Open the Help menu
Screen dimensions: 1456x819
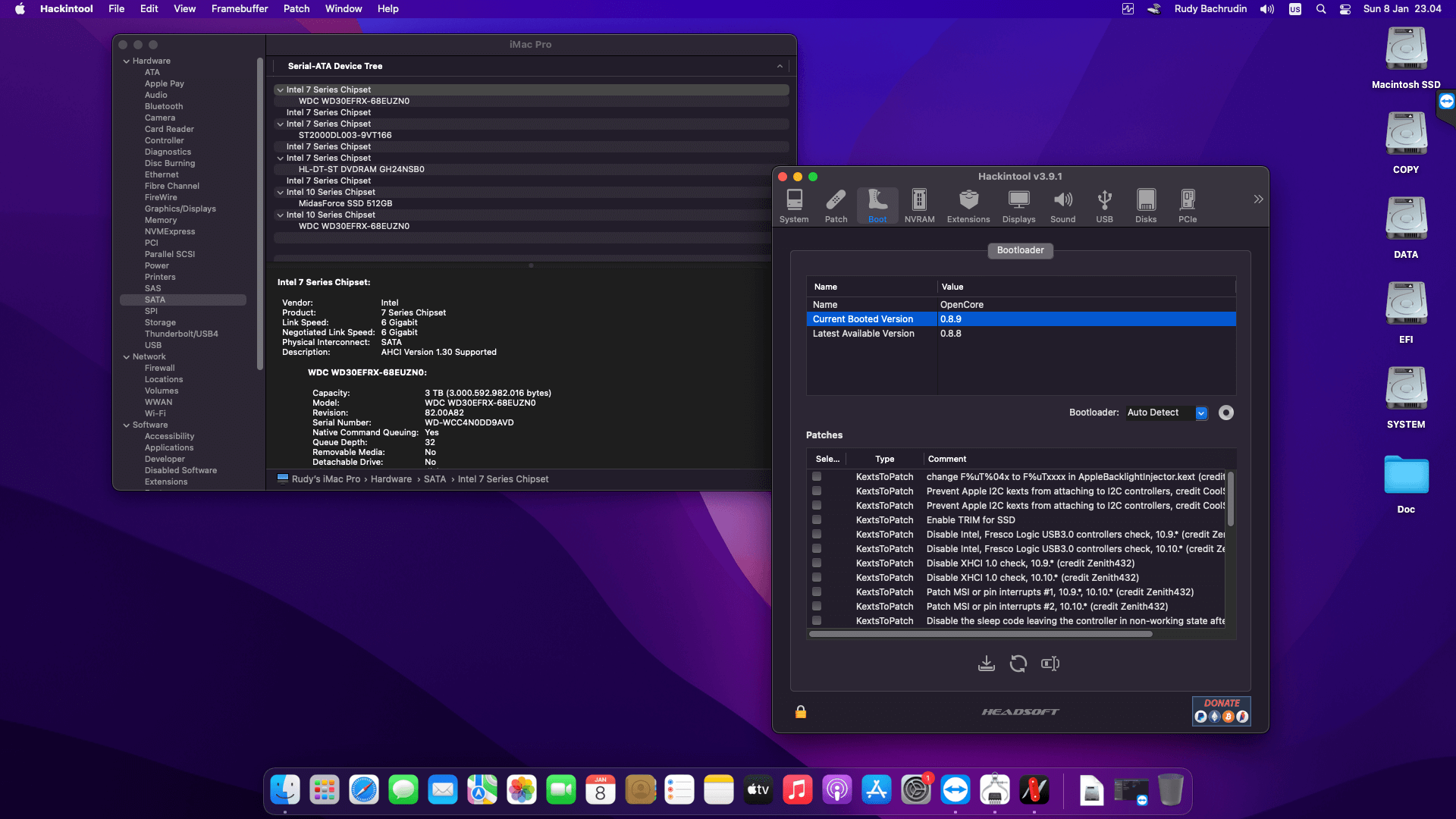(x=388, y=9)
